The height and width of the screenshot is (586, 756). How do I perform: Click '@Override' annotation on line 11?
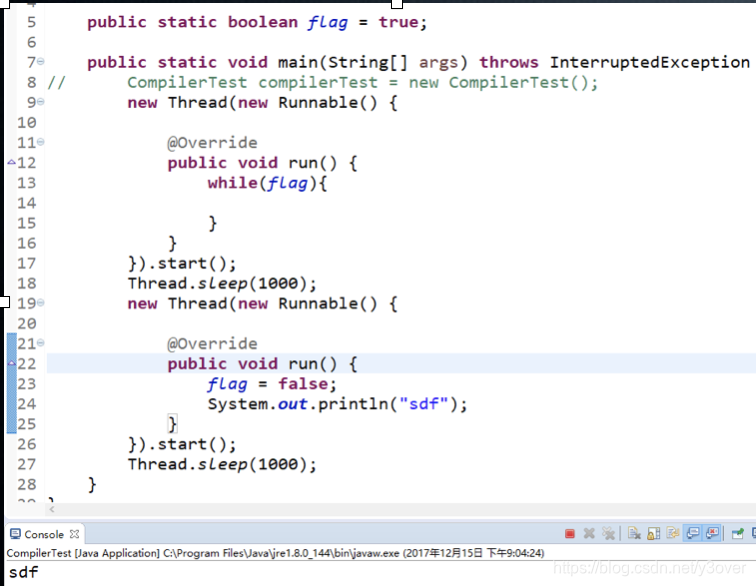212,143
